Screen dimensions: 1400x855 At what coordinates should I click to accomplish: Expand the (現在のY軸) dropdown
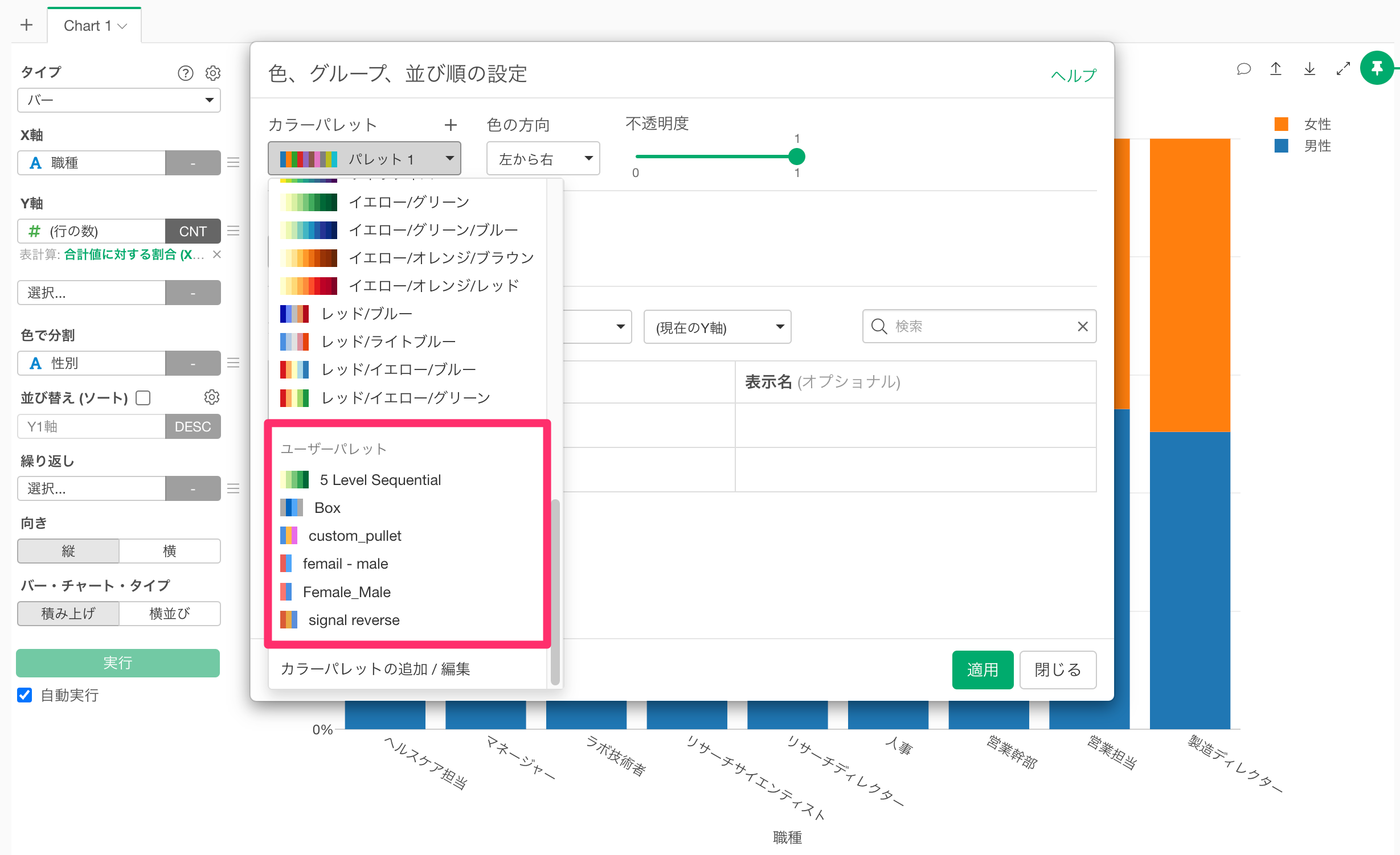click(x=717, y=327)
